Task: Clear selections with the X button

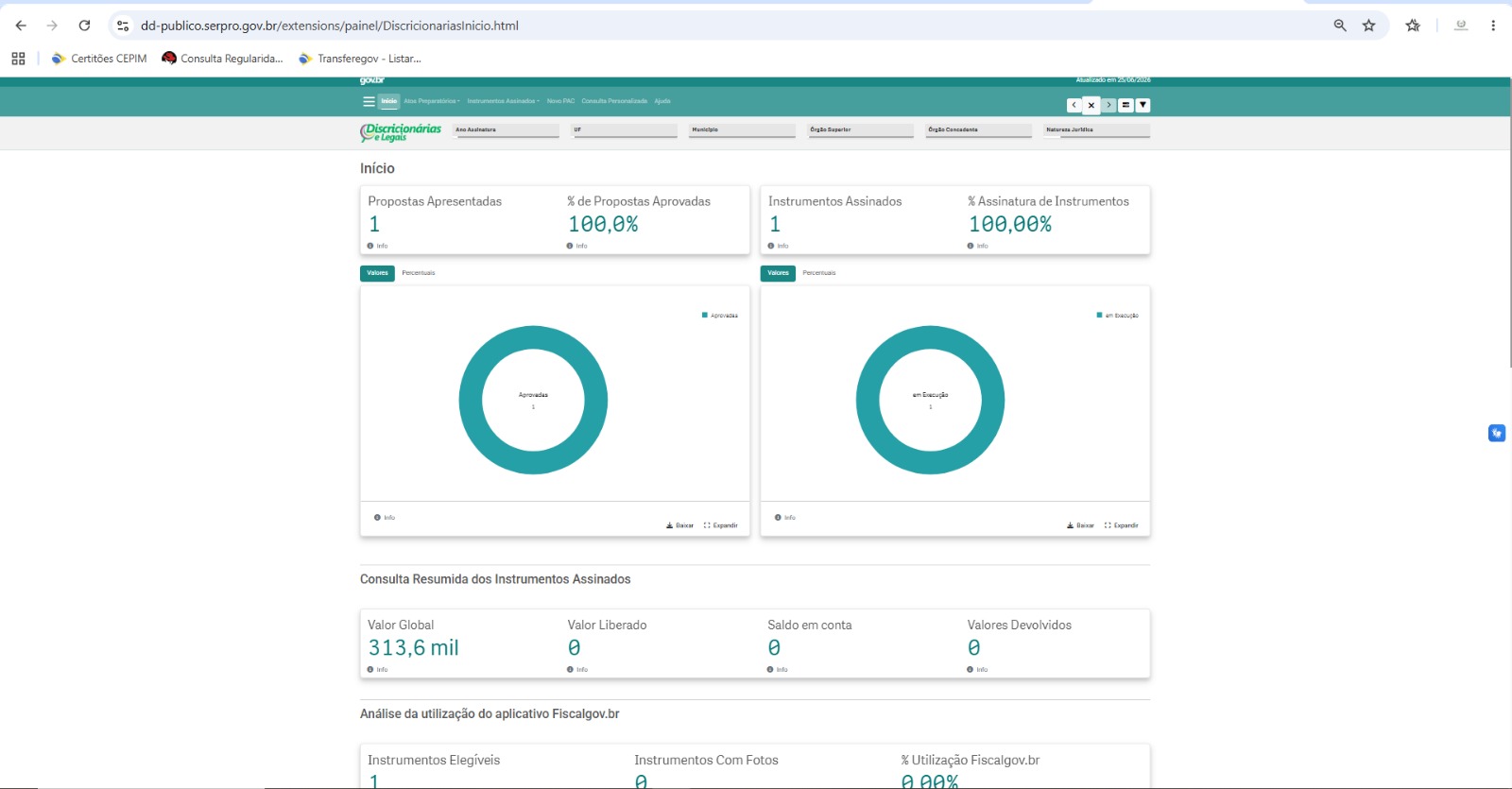Action: (x=1091, y=105)
